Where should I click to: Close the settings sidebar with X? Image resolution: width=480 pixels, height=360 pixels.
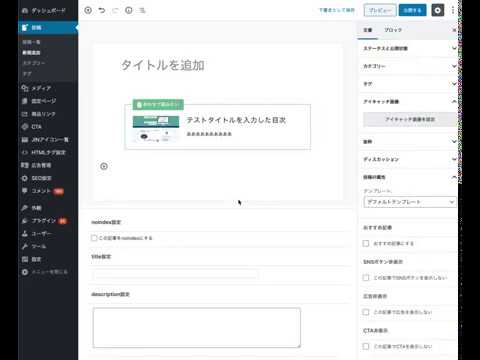(454, 30)
